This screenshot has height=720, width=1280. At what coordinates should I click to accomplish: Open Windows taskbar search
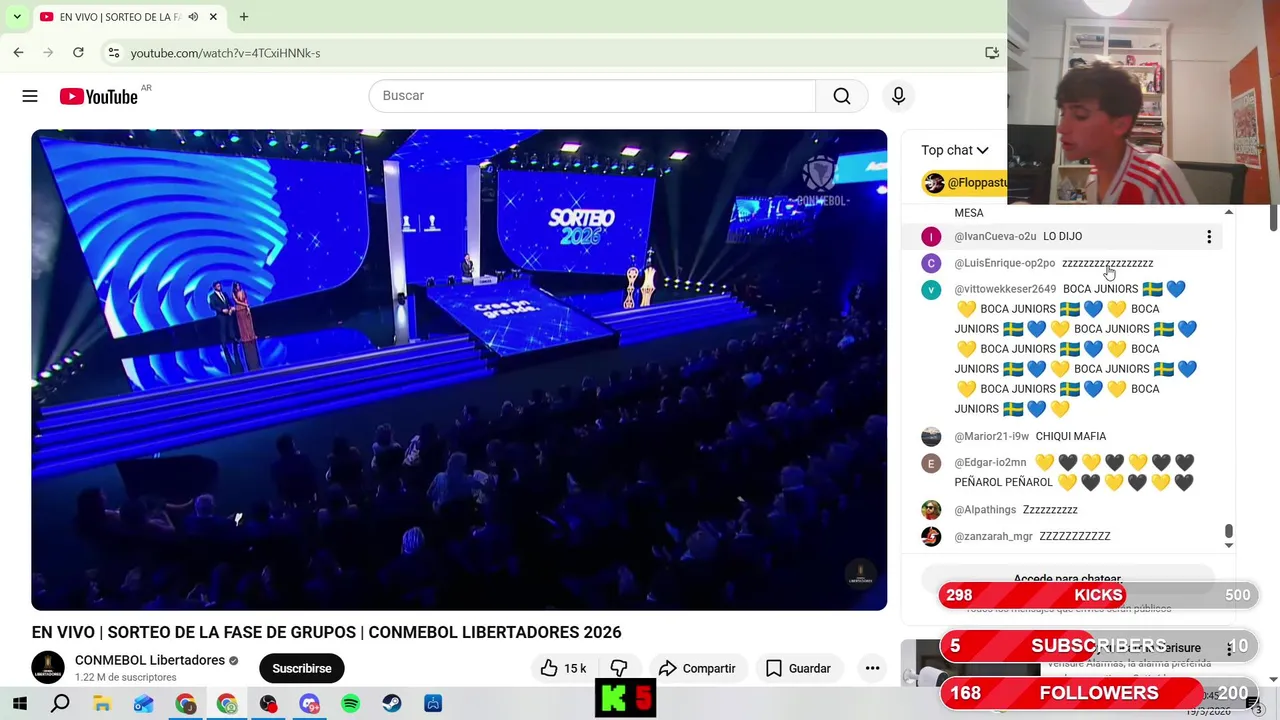click(x=60, y=704)
